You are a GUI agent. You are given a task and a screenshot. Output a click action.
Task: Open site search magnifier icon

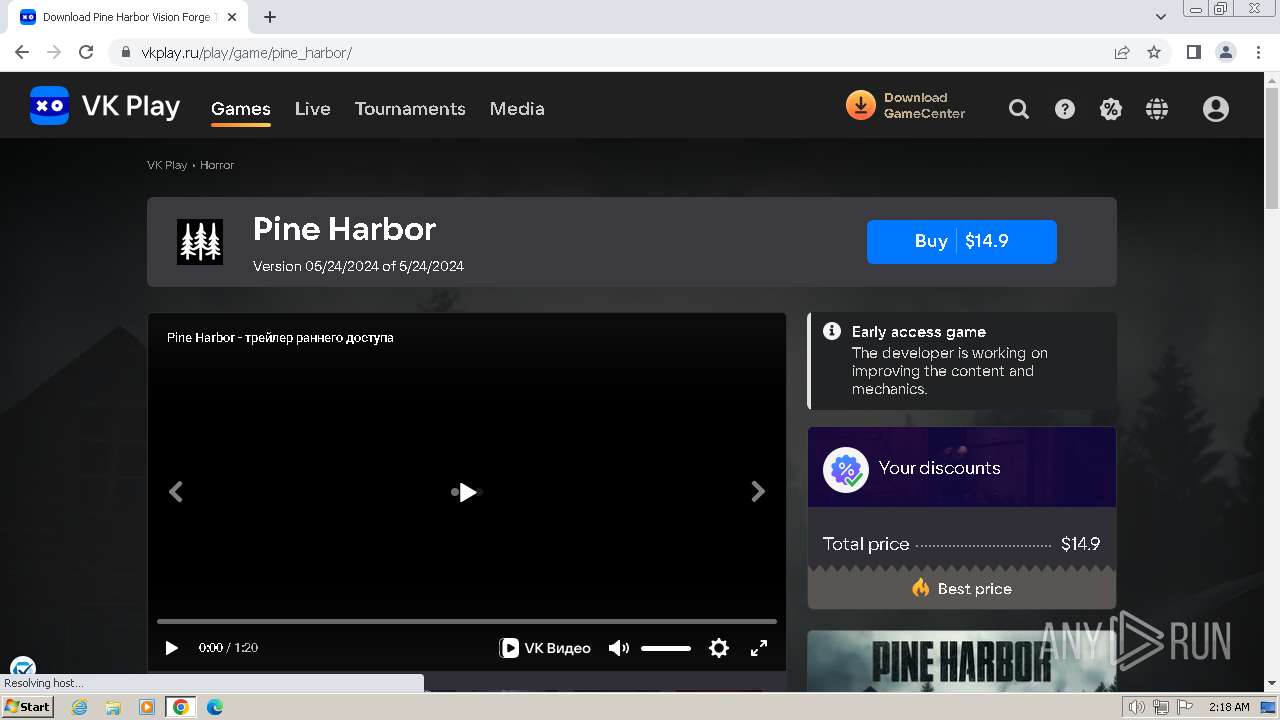click(1019, 109)
